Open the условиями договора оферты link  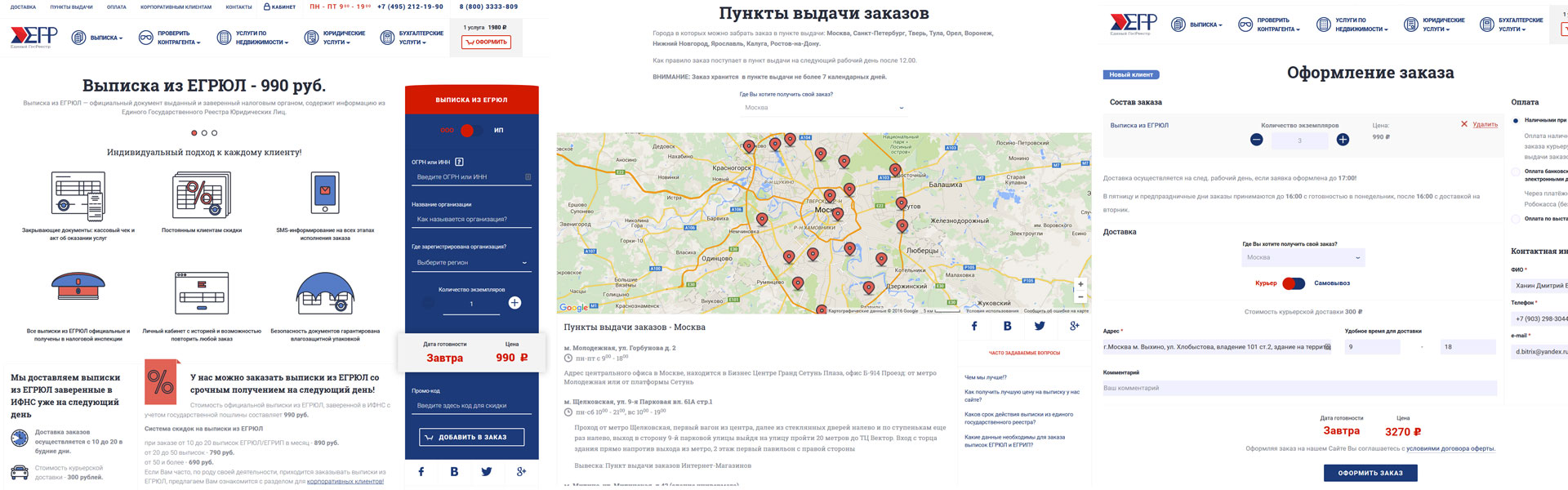coord(1450,448)
